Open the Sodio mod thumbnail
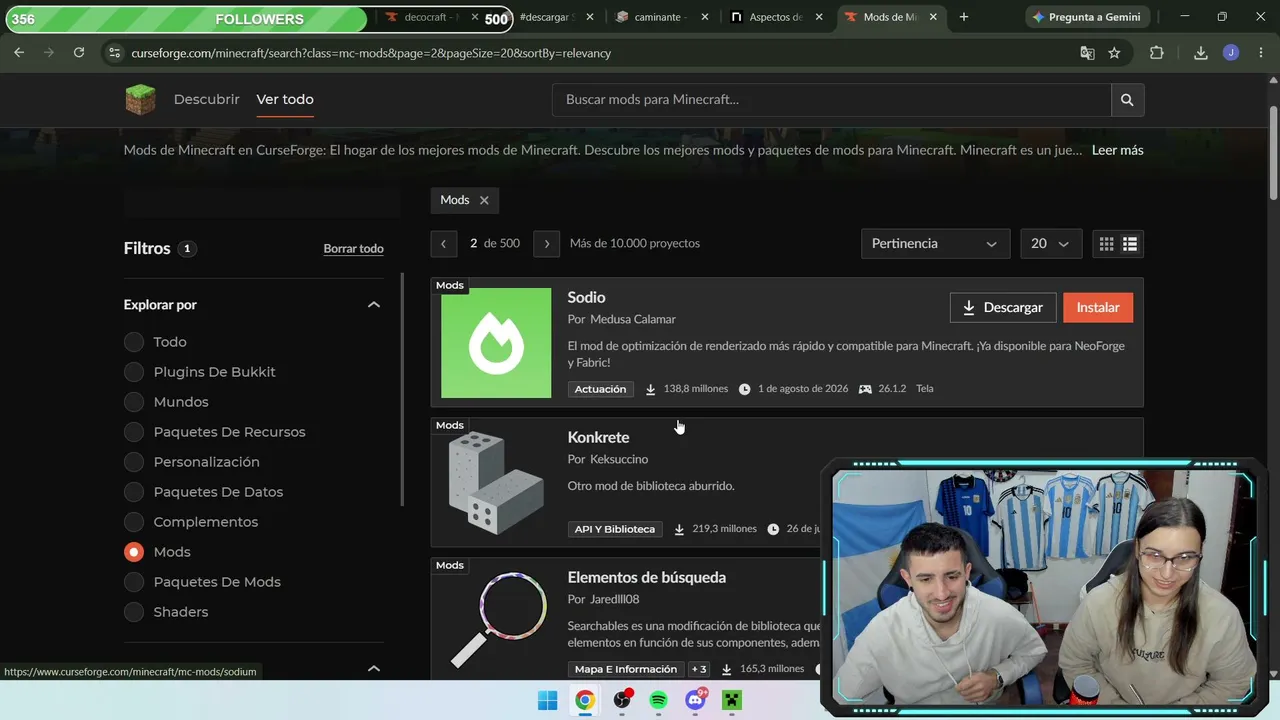Screen dimensions: 1280x720 (x=496, y=343)
